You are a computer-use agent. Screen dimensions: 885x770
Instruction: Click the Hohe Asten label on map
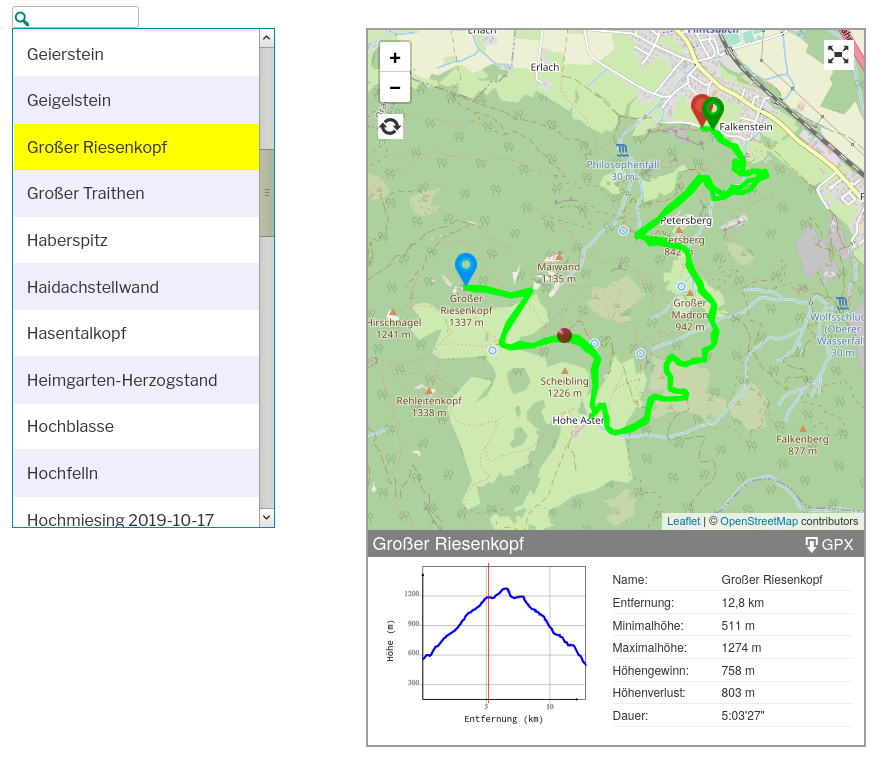[578, 420]
